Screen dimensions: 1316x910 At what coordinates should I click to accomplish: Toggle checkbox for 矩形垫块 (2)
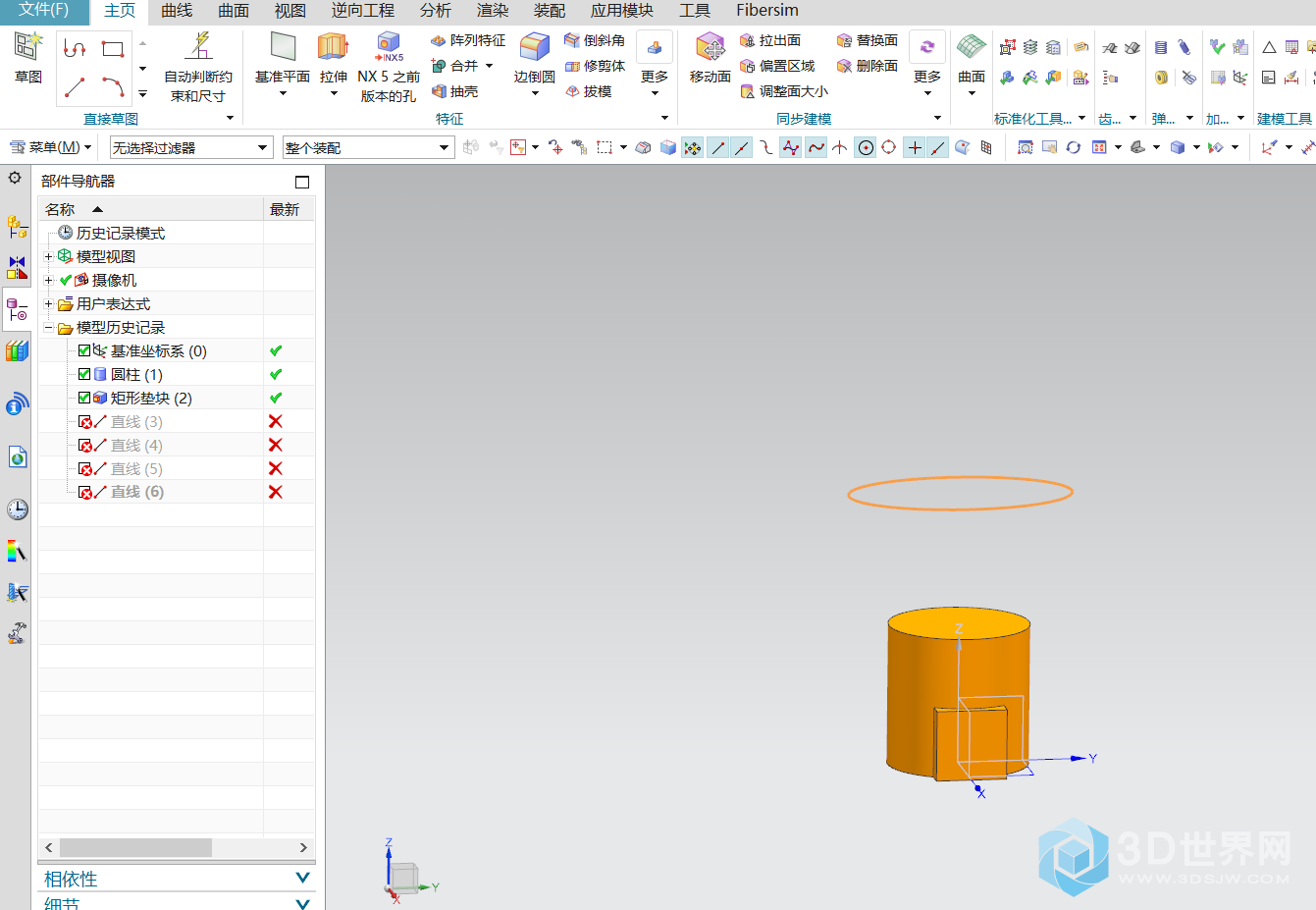84,398
